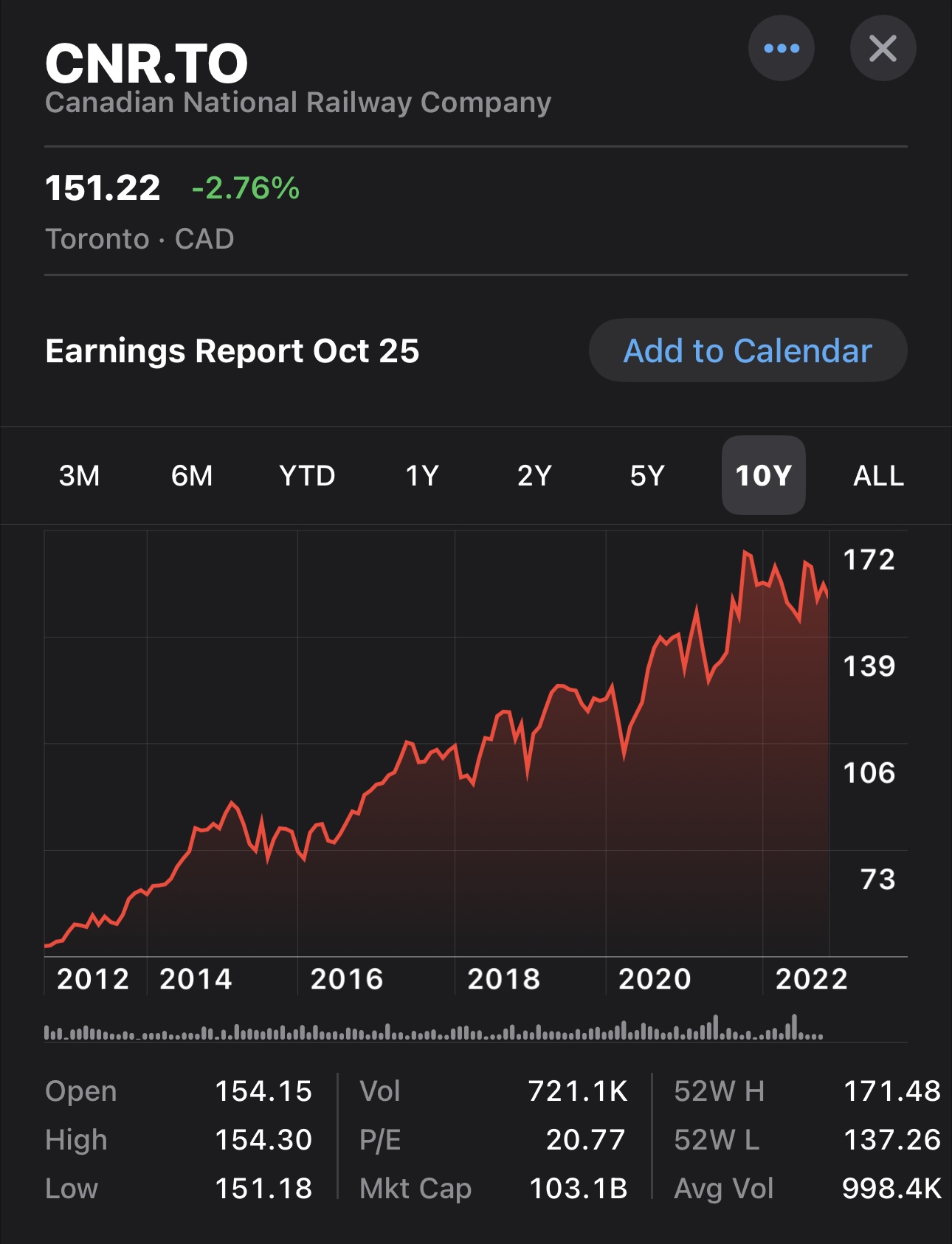Tap Toronto · CAD exchange label
This screenshot has width=952, height=1244.
[139, 239]
